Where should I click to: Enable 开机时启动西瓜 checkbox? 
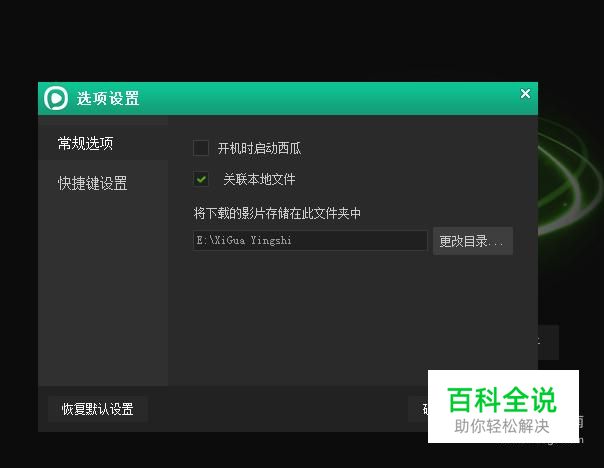[x=201, y=148]
